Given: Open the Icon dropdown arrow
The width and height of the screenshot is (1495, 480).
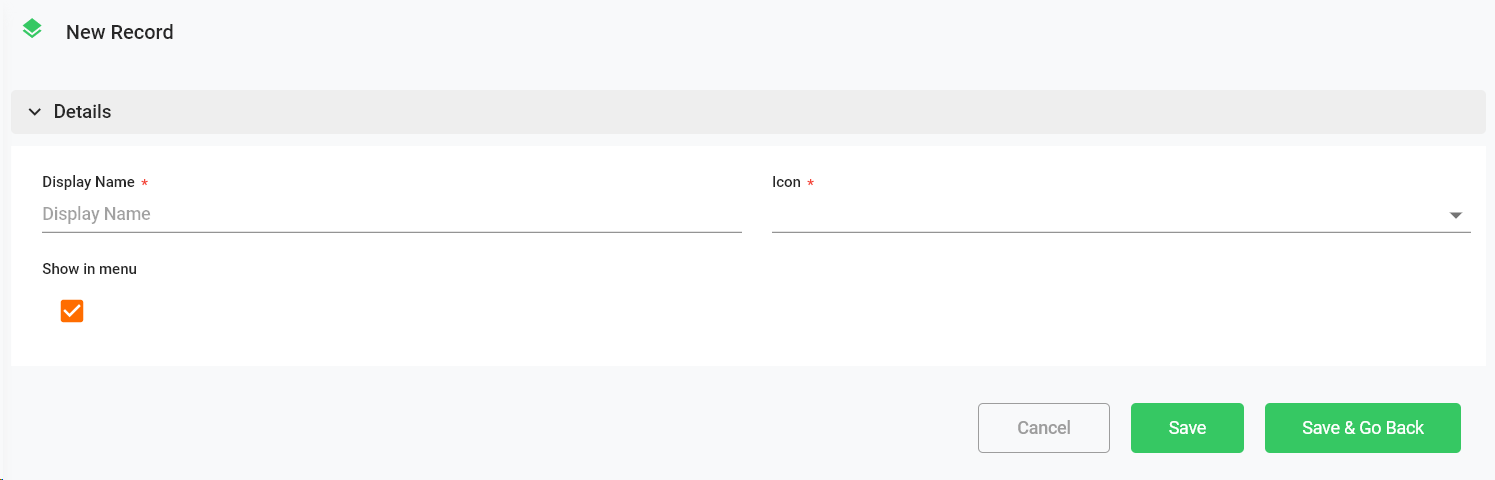Looking at the screenshot, I should tap(1455, 215).
